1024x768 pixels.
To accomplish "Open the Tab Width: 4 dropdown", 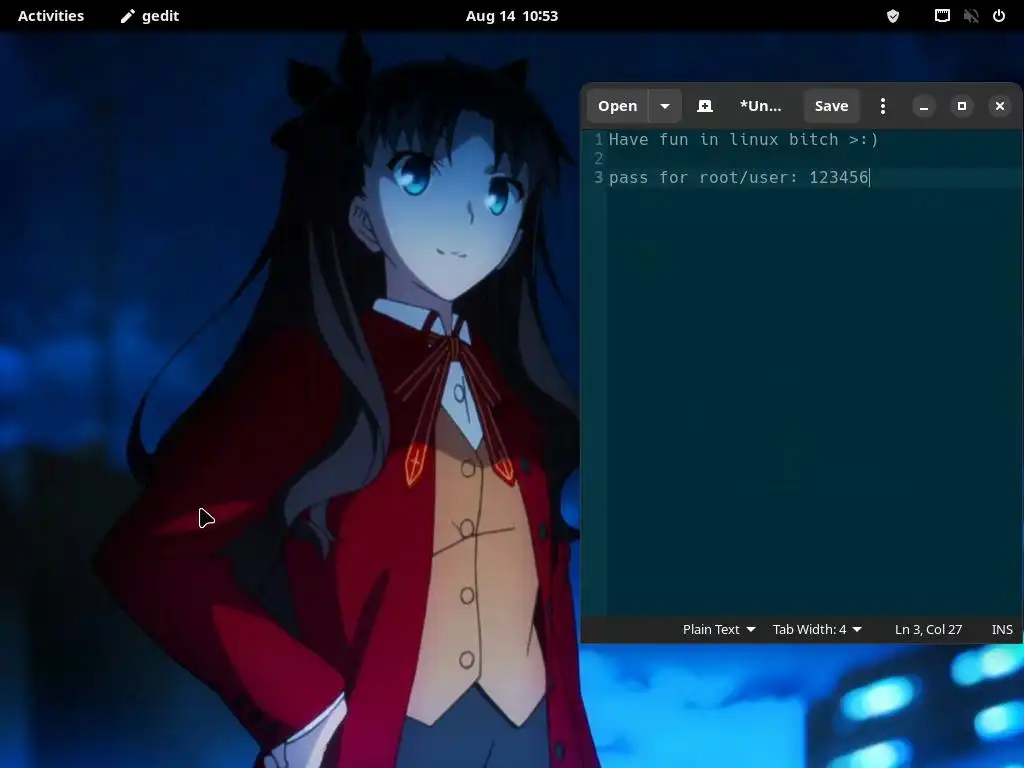I will coord(817,630).
